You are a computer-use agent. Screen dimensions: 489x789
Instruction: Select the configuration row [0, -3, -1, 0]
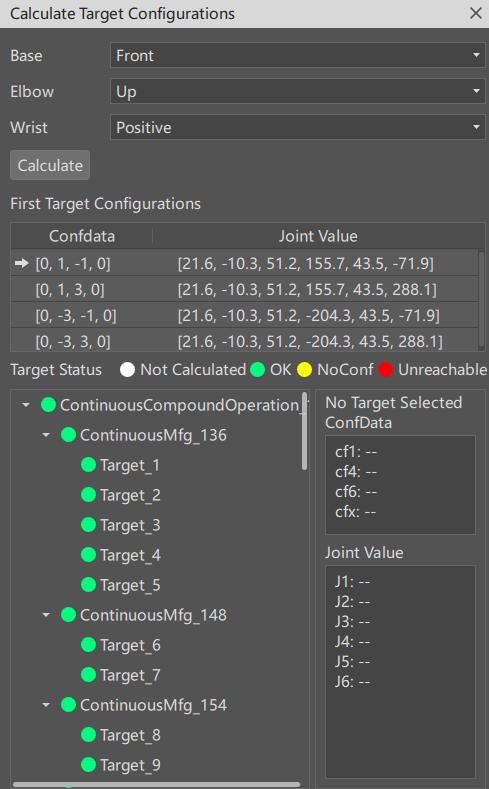pyautogui.click(x=244, y=315)
